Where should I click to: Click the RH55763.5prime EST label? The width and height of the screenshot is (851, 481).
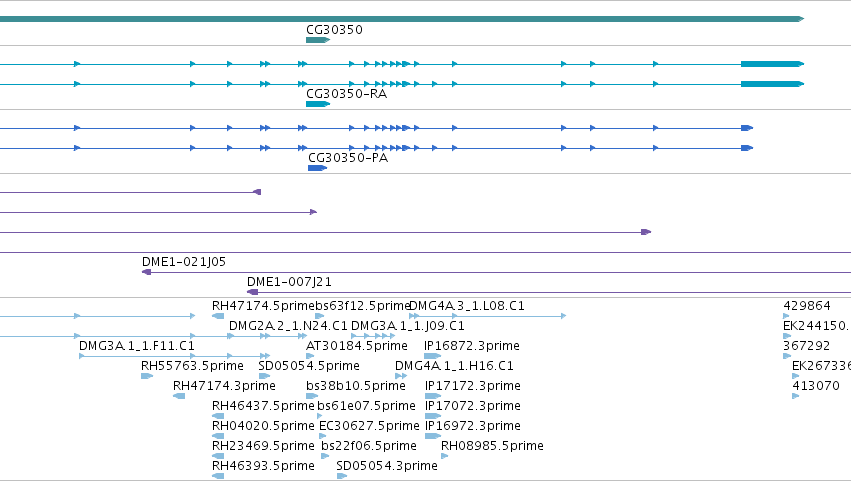[x=192, y=366]
